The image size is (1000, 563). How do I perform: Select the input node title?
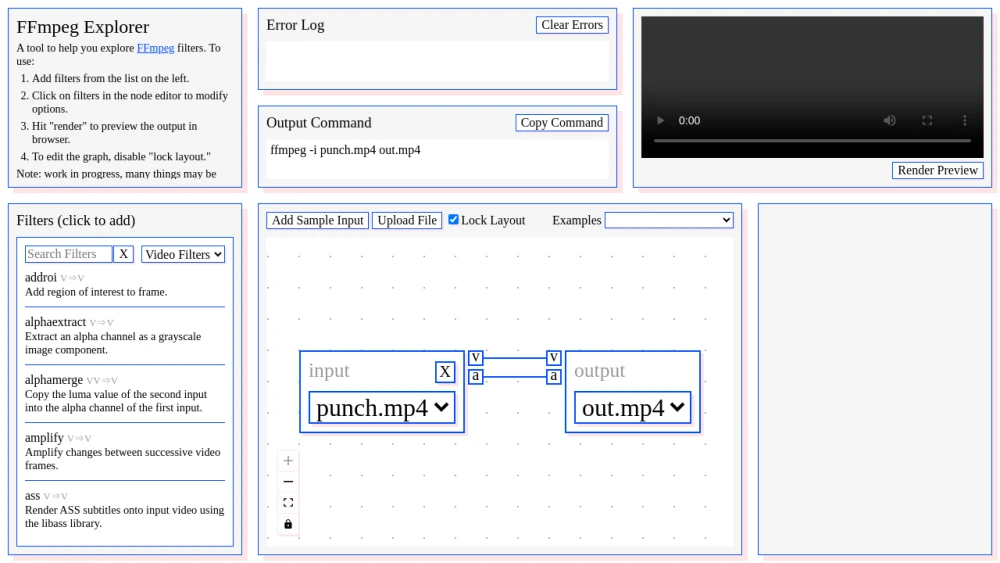(329, 370)
